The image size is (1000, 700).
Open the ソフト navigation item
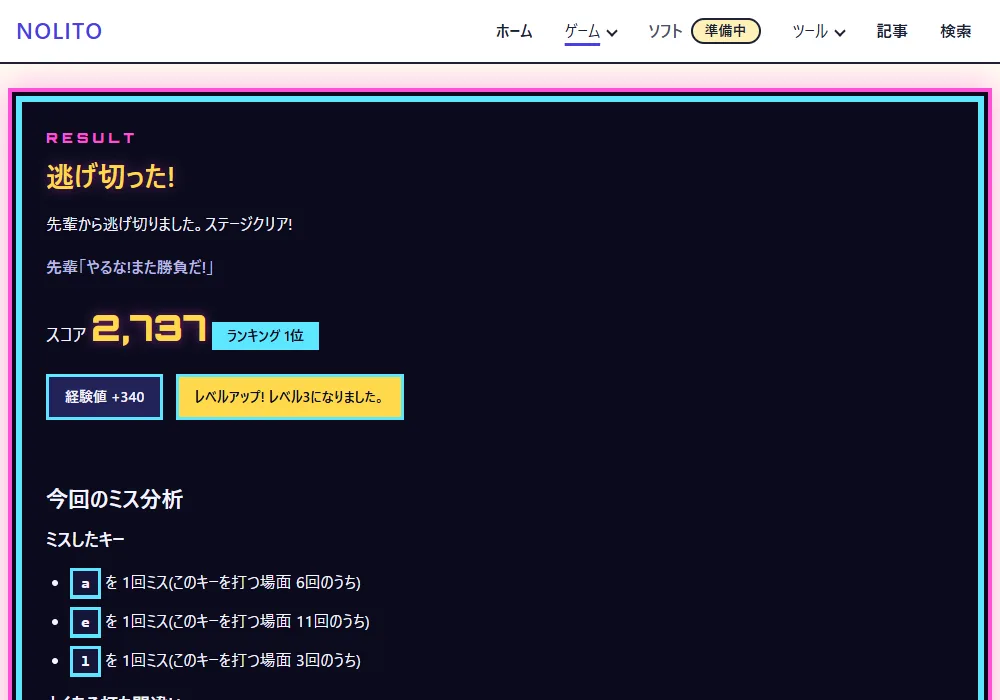(665, 31)
